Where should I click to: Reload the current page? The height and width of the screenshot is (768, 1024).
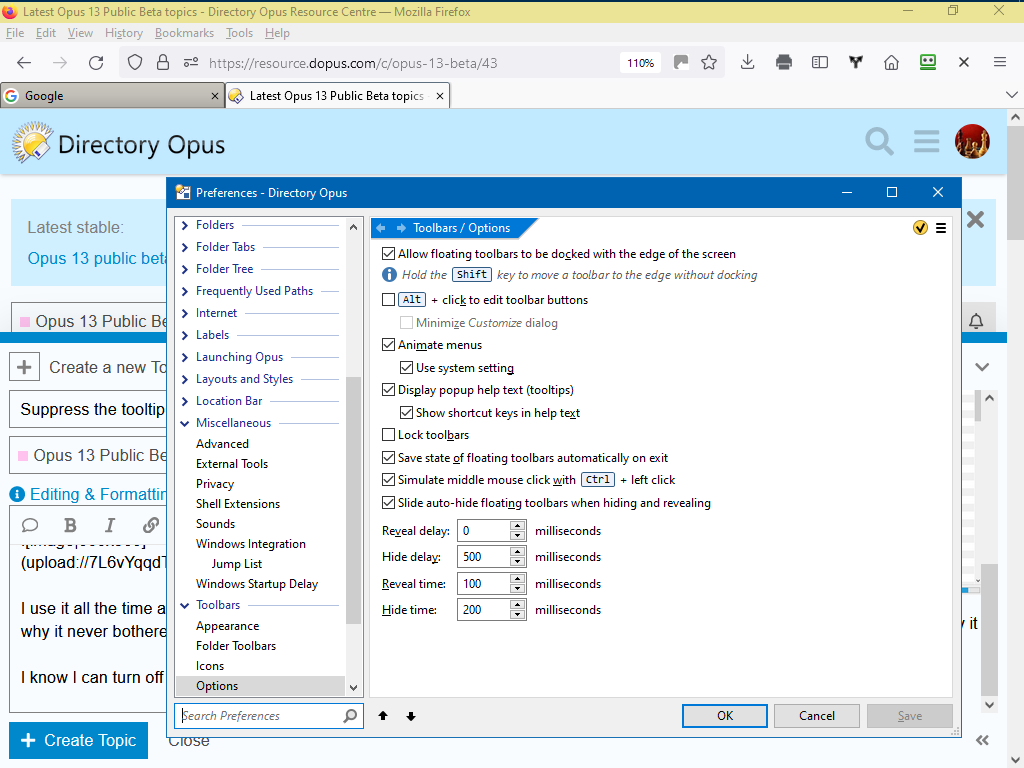[96, 63]
